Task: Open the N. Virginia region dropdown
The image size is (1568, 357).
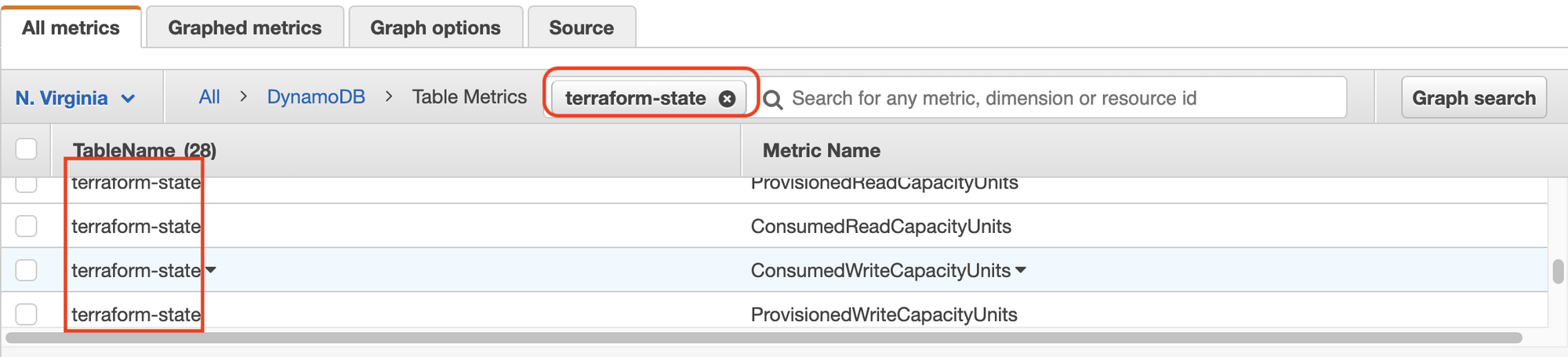Action: (75, 98)
